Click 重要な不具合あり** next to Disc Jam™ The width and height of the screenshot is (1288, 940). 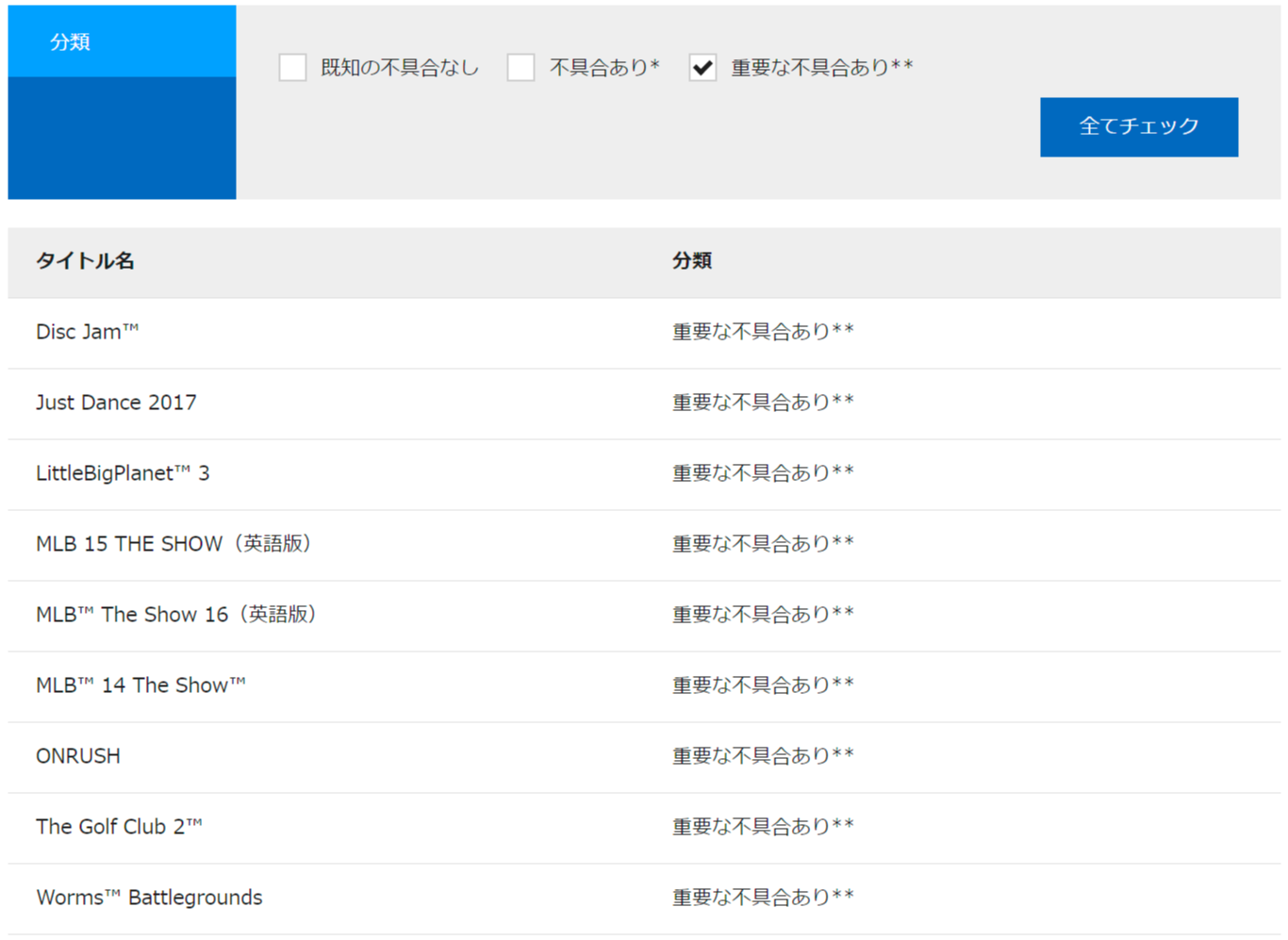762,331
